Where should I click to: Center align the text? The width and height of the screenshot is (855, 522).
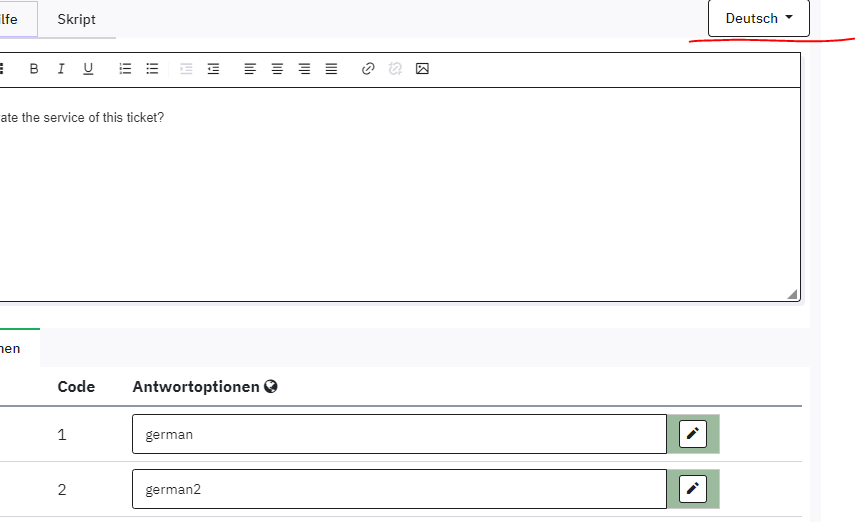pyautogui.click(x=277, y=69)
